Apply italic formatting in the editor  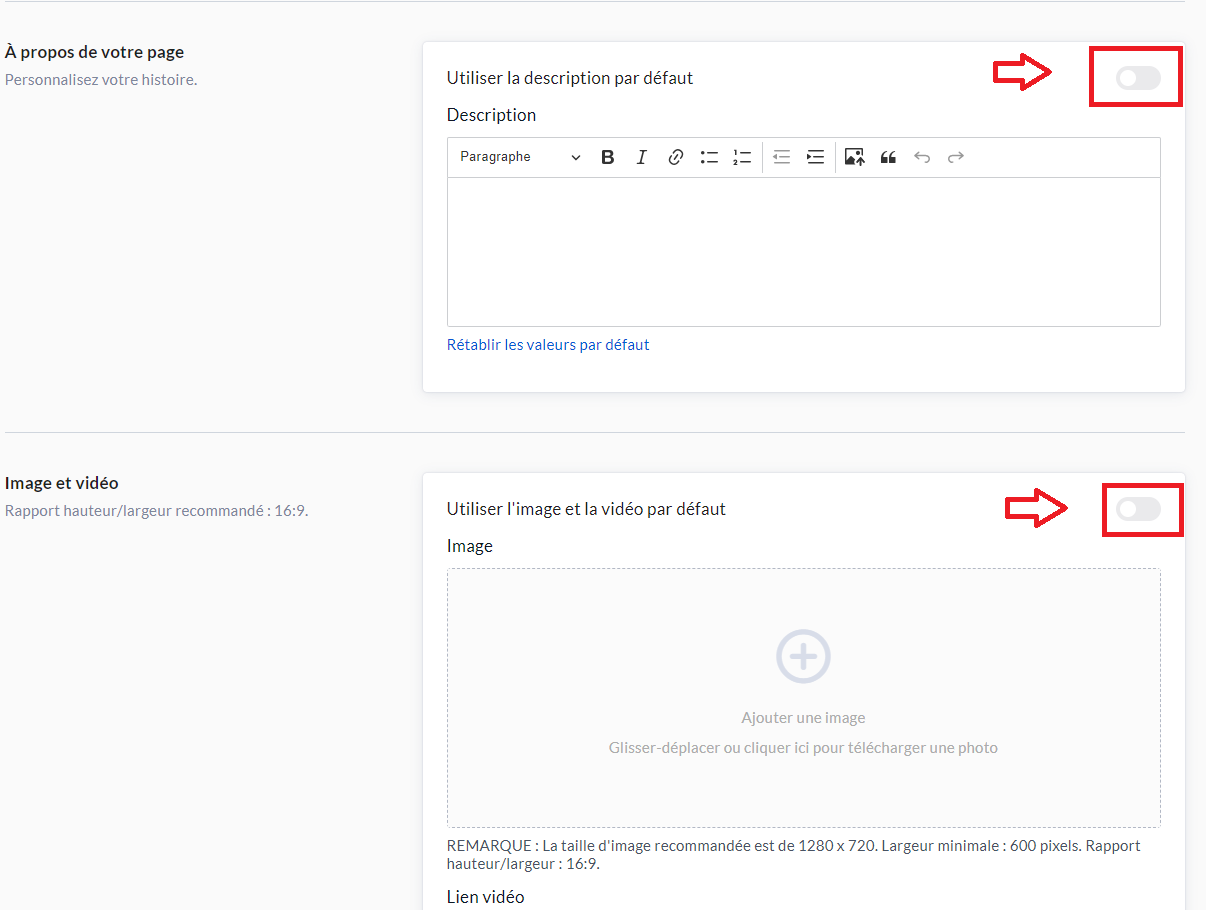point(641,157)
